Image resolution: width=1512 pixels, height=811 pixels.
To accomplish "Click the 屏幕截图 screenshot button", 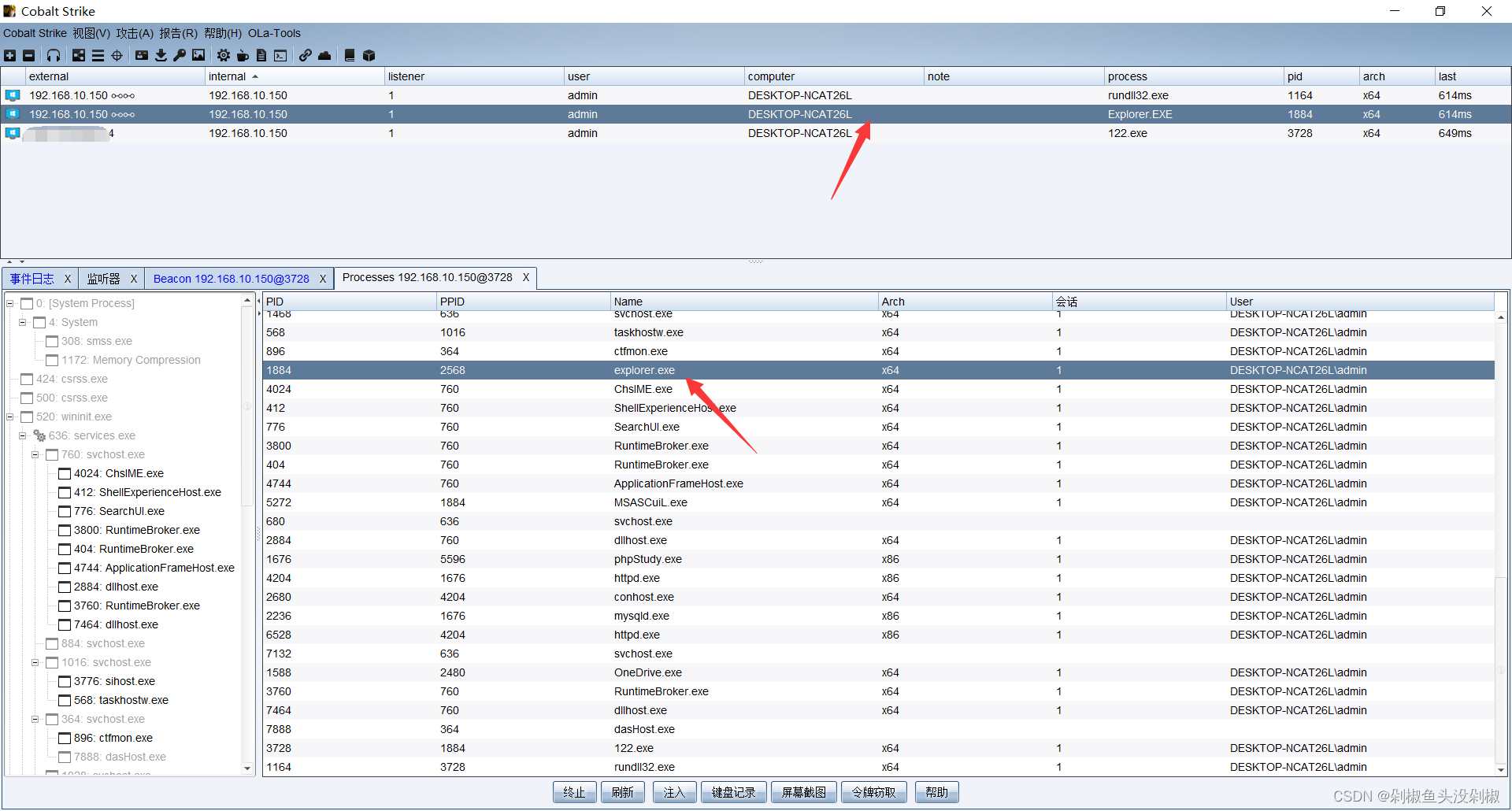I will point(803,792).
